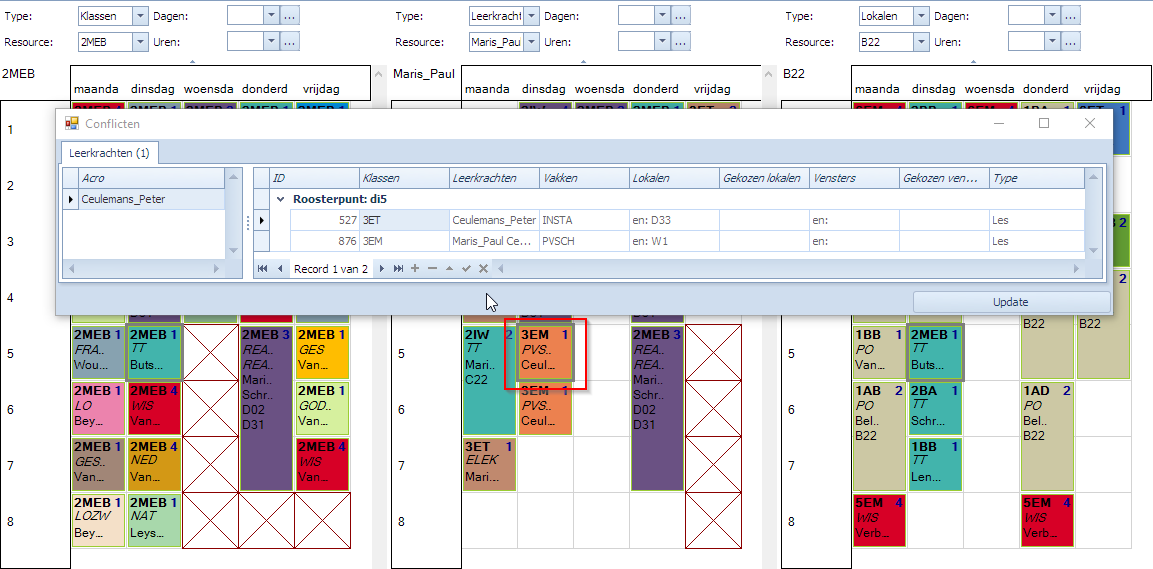
Task: Open Resource dropdown showing 2MEB
Action: point(140,42)
